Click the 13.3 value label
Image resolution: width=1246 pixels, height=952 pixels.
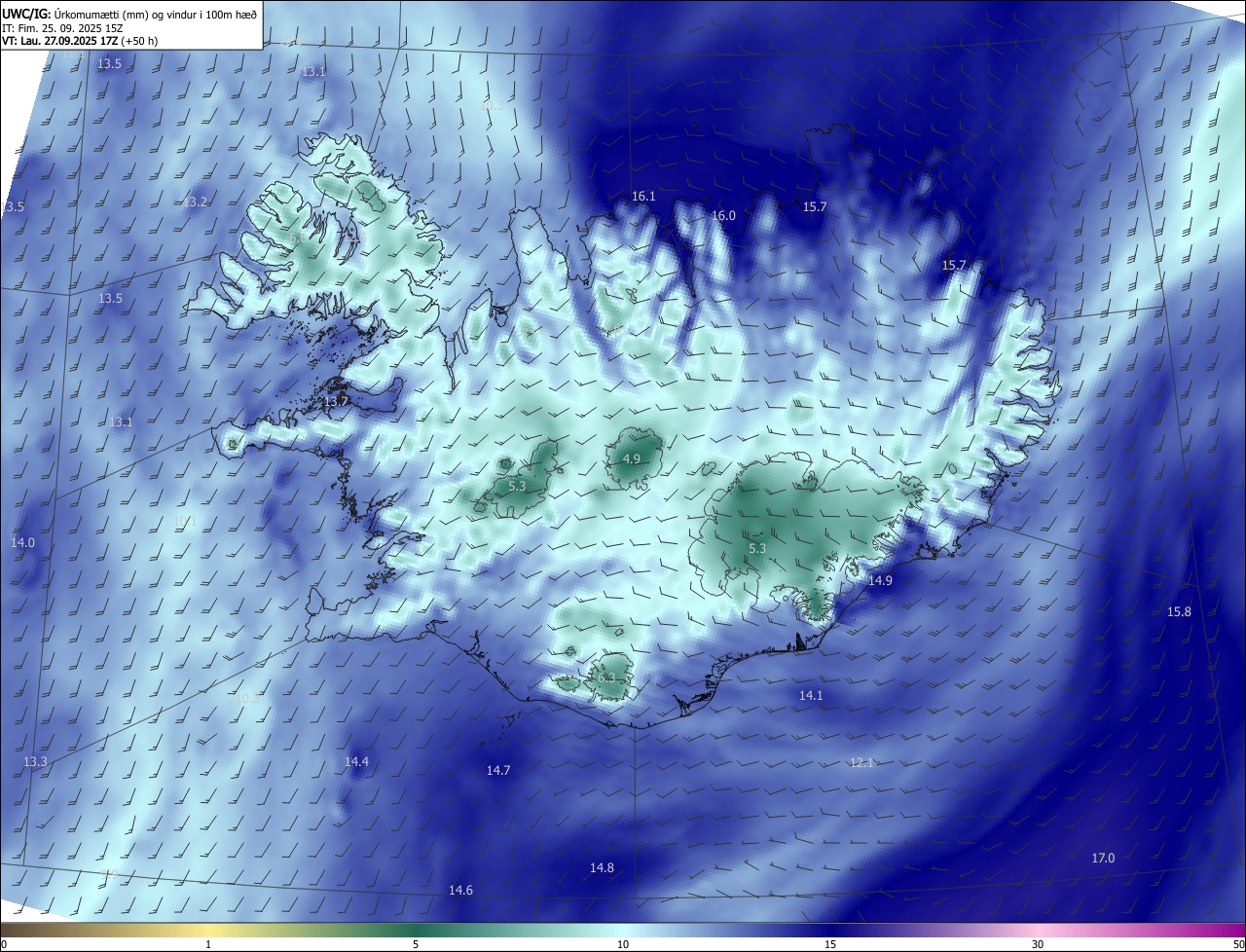coord(35,761)
